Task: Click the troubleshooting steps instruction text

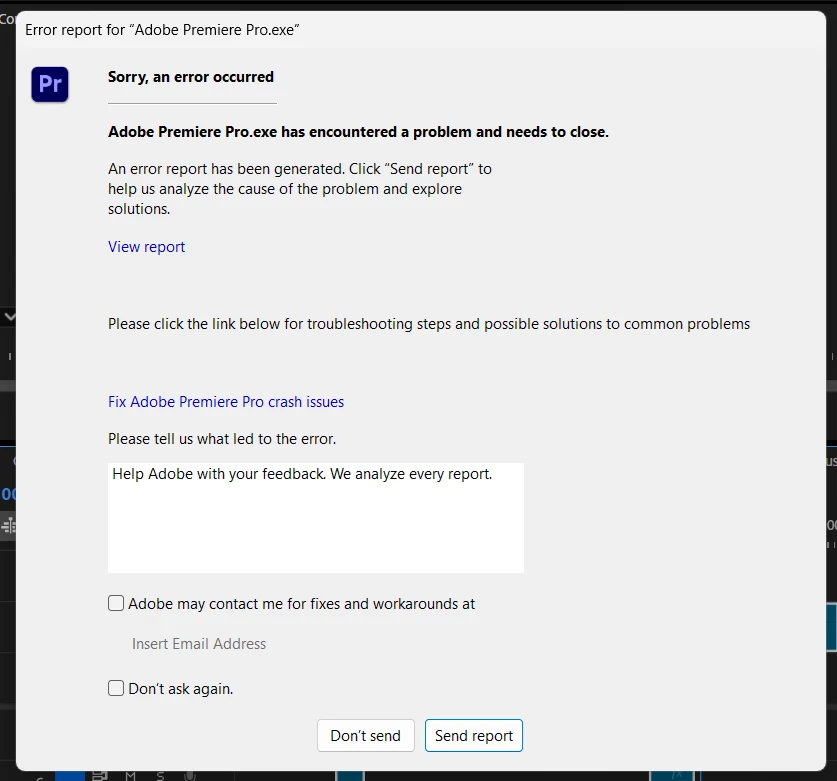Action: point(429,324)
